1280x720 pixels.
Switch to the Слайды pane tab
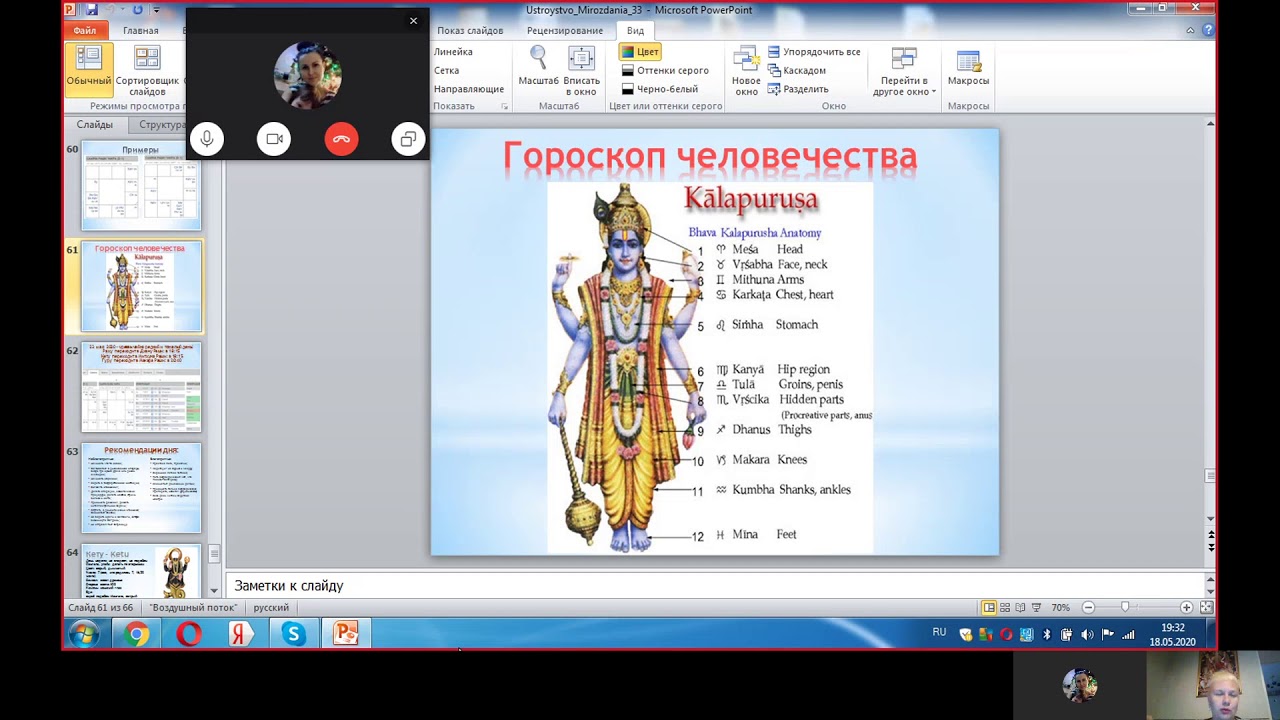tap(95, 125)
